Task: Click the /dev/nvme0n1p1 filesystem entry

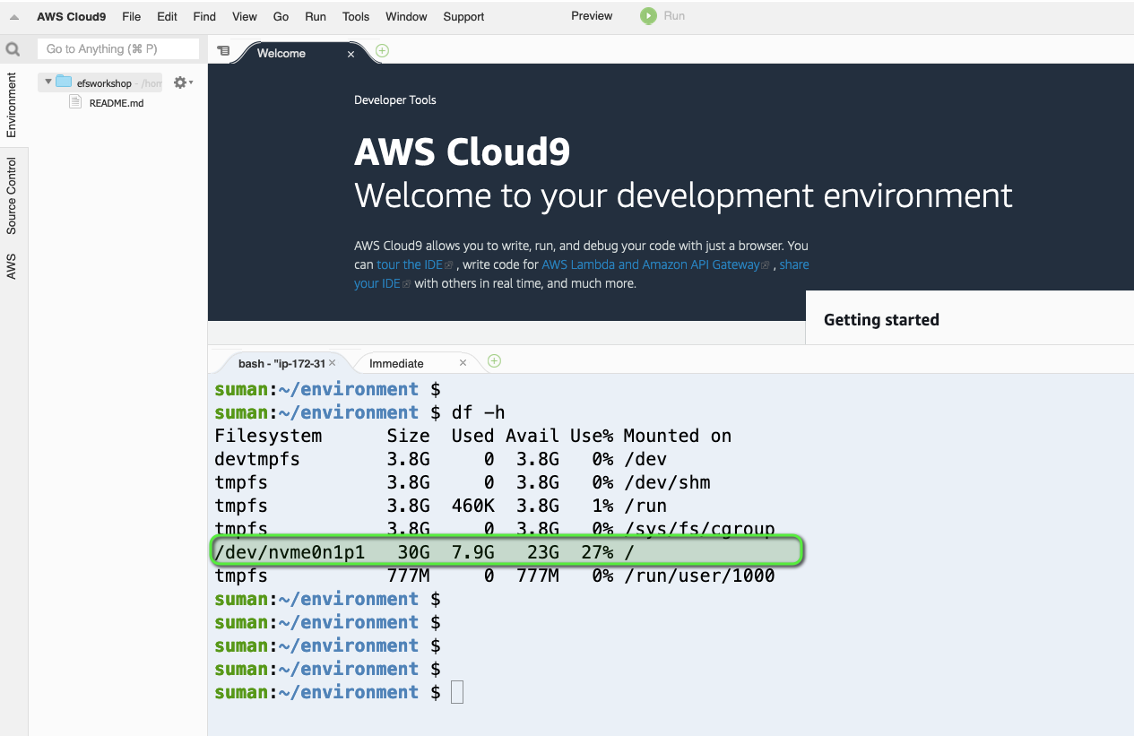Action: 290,552
